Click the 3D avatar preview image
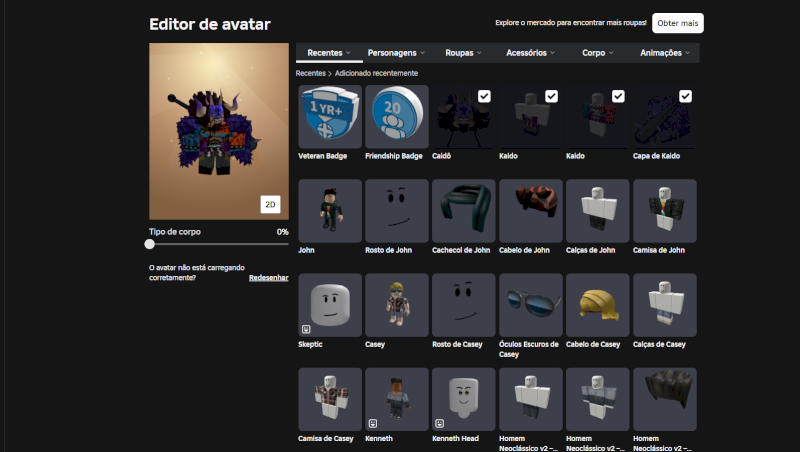 tap(219, 131)
